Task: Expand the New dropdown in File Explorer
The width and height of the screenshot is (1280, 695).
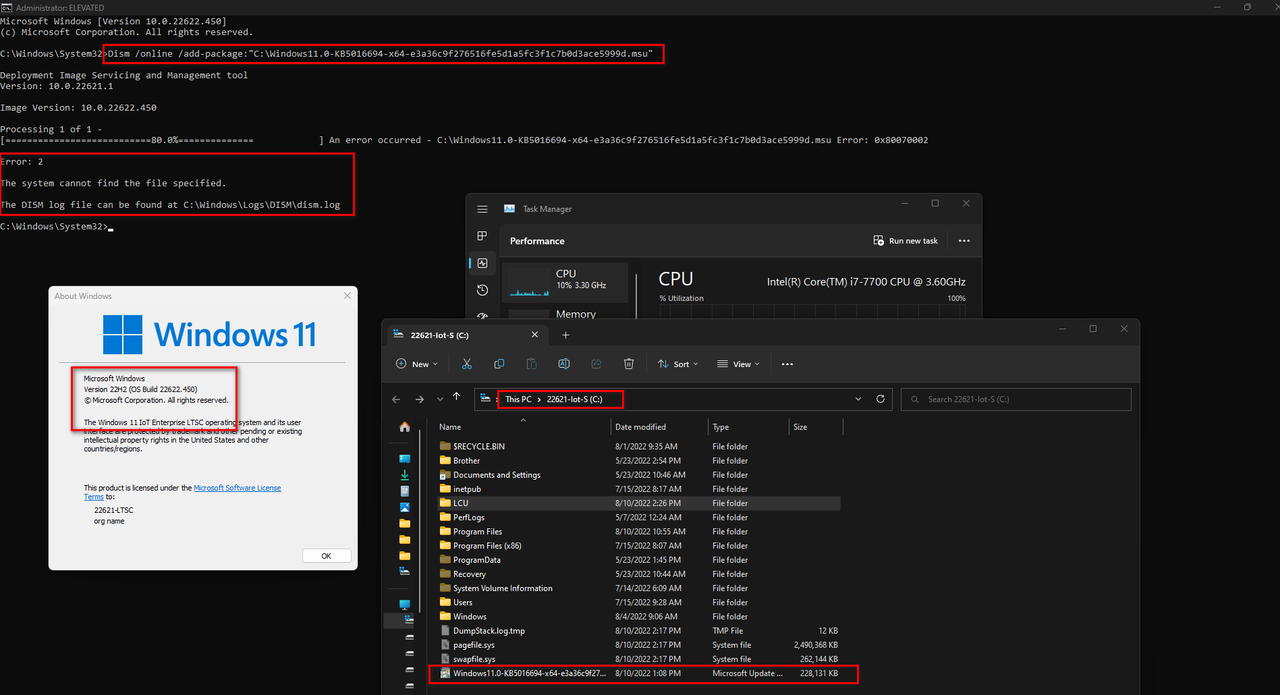Action: click(417, 364)
